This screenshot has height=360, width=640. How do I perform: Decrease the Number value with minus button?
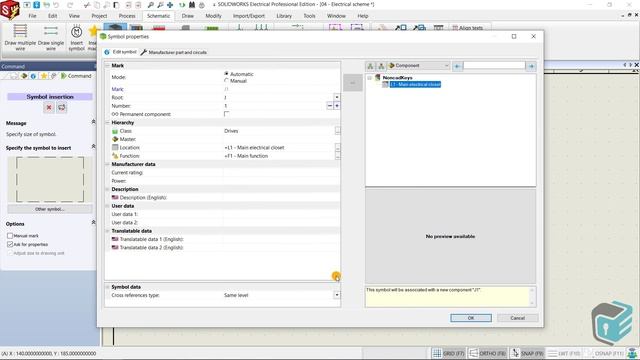[x=330, y=106]
